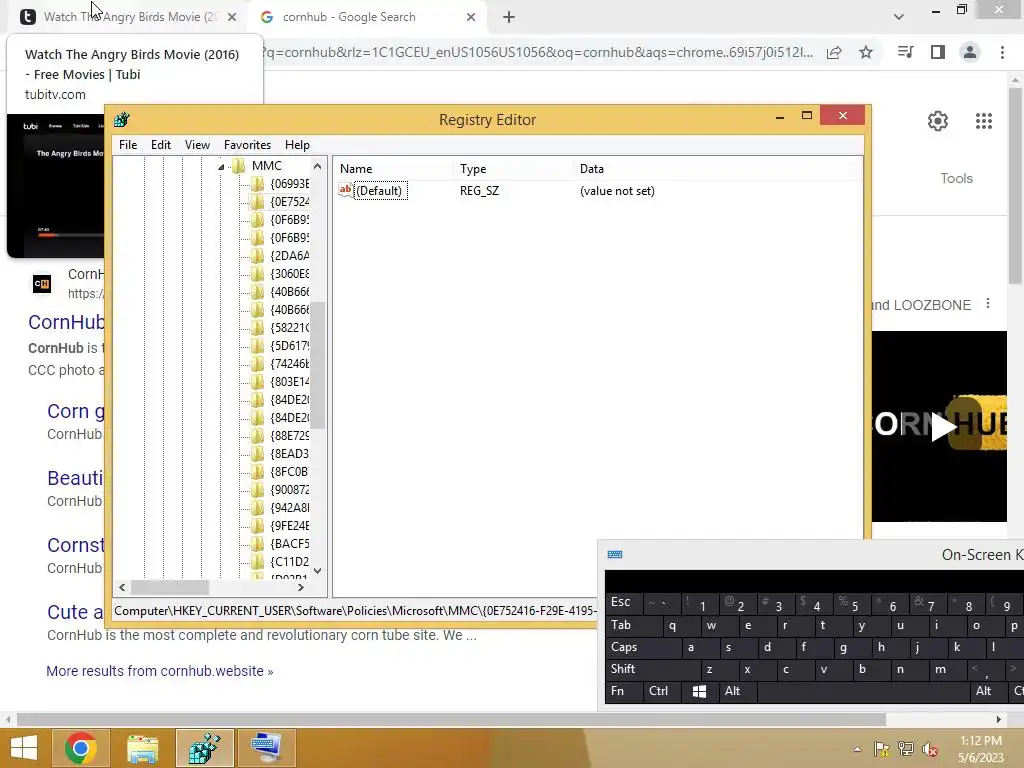Switch to the cornhub Google Search tab
The width and height of the screenshot is (1024, 768).
[368, 17]
